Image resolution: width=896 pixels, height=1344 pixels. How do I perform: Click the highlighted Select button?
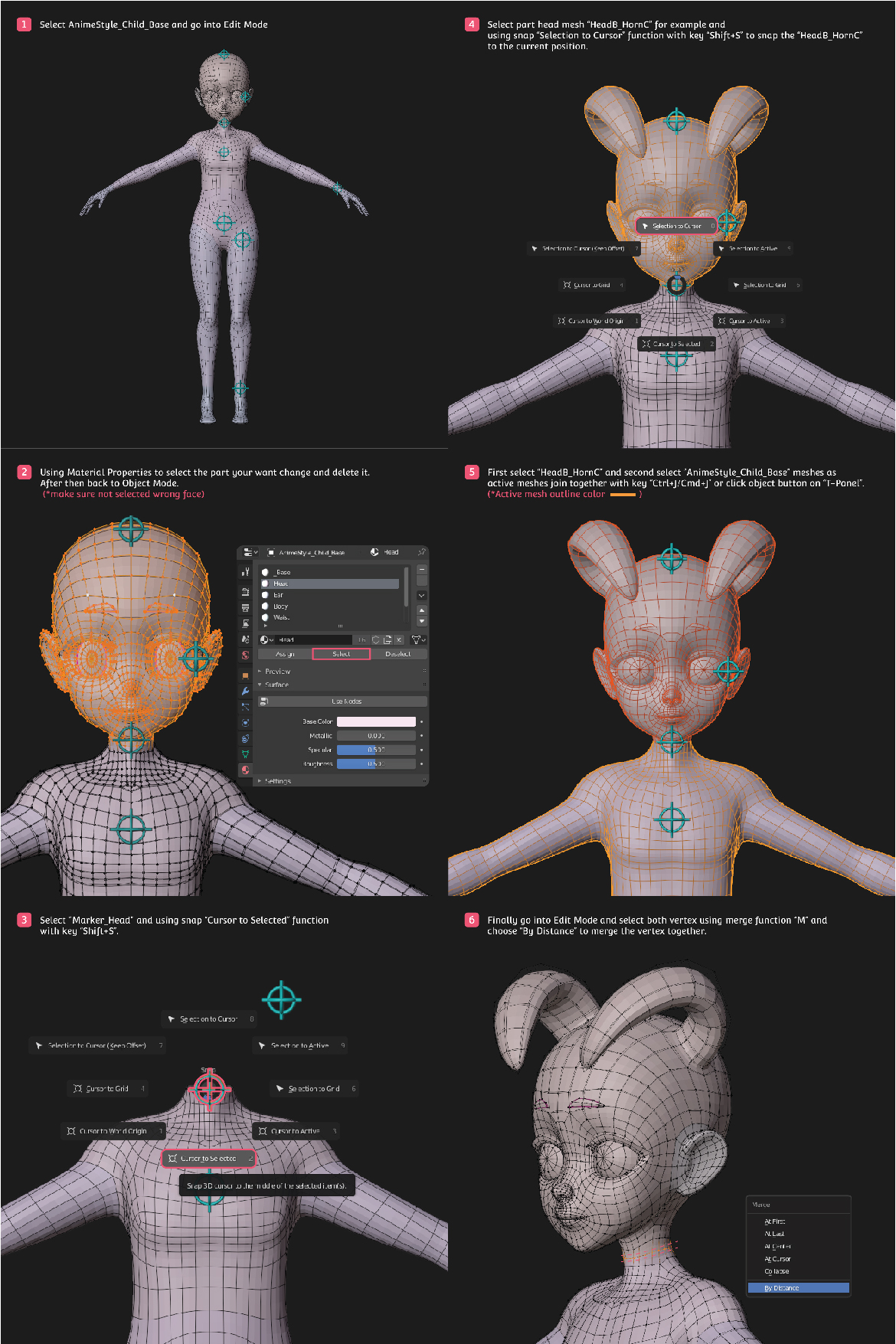[x=342, y=654]
